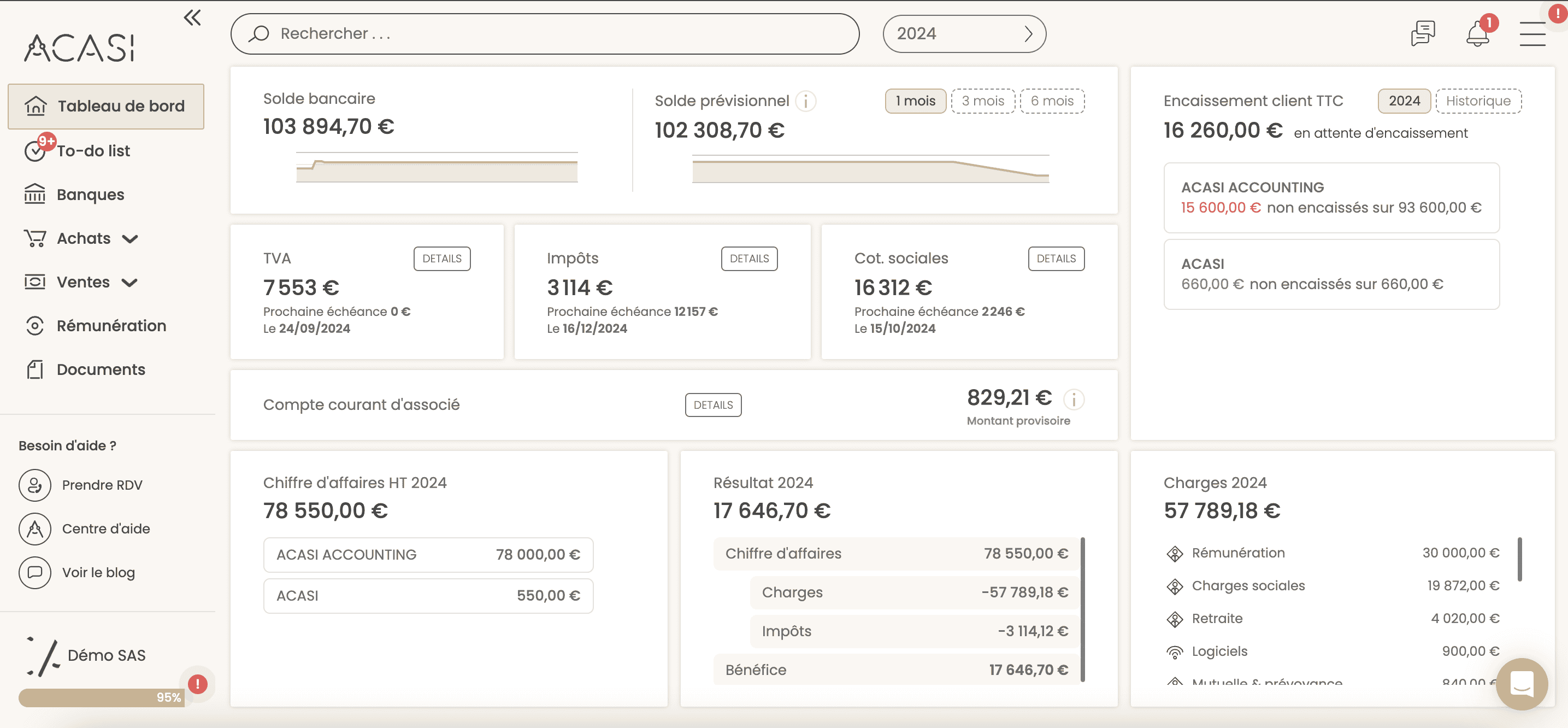The height and width of the screenshot is (728, 1568).
Task: Select the 3 mois forecast period
Action: [982, 101]
